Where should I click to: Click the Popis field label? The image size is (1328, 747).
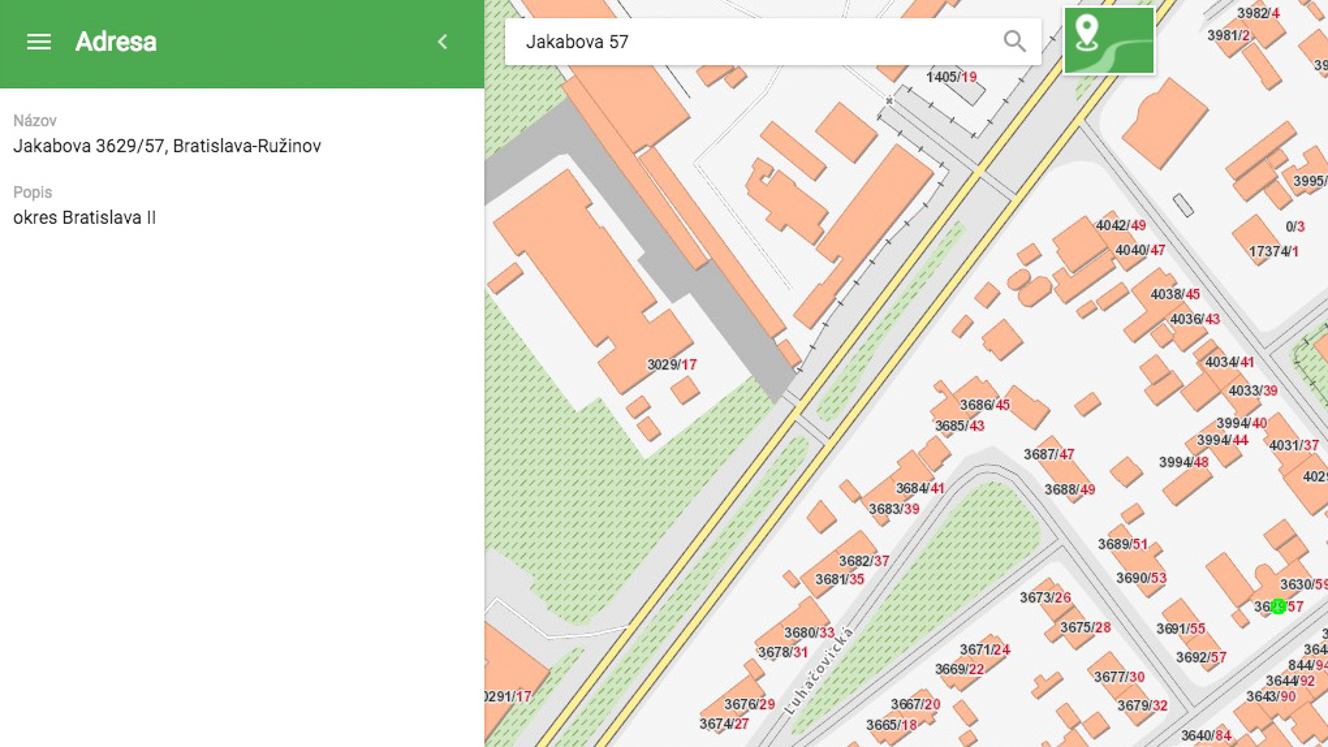(x=32, y=192)
